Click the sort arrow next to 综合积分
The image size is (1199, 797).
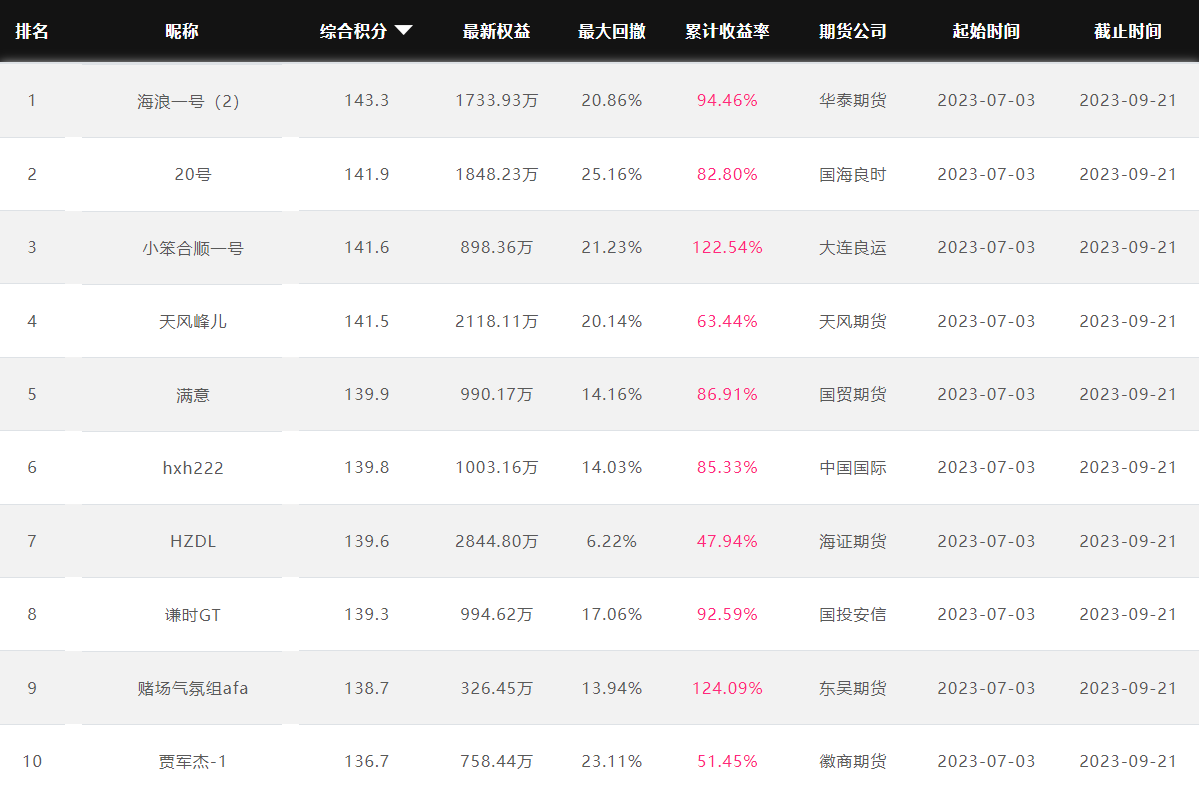click(404, 31)
